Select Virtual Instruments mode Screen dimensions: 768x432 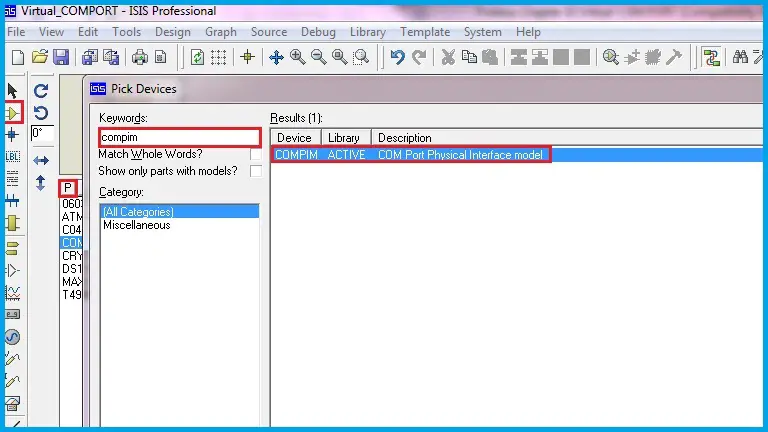click(x=12, y=404)
